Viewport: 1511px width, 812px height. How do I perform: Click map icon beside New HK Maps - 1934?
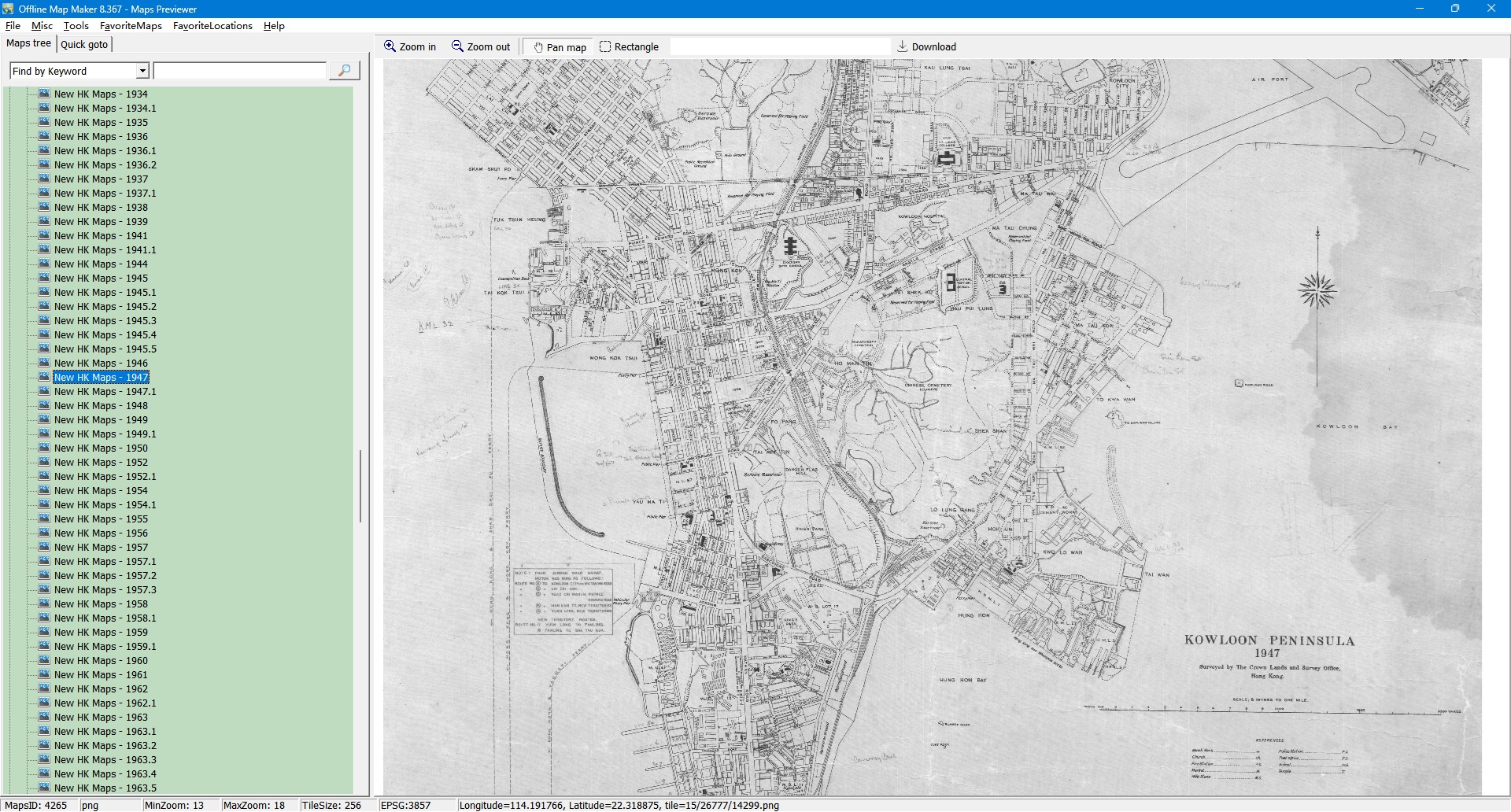coord(44,94)
